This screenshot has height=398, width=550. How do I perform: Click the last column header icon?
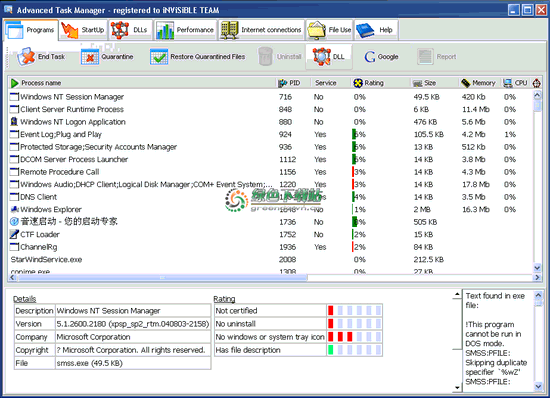(x=536, y=83)
